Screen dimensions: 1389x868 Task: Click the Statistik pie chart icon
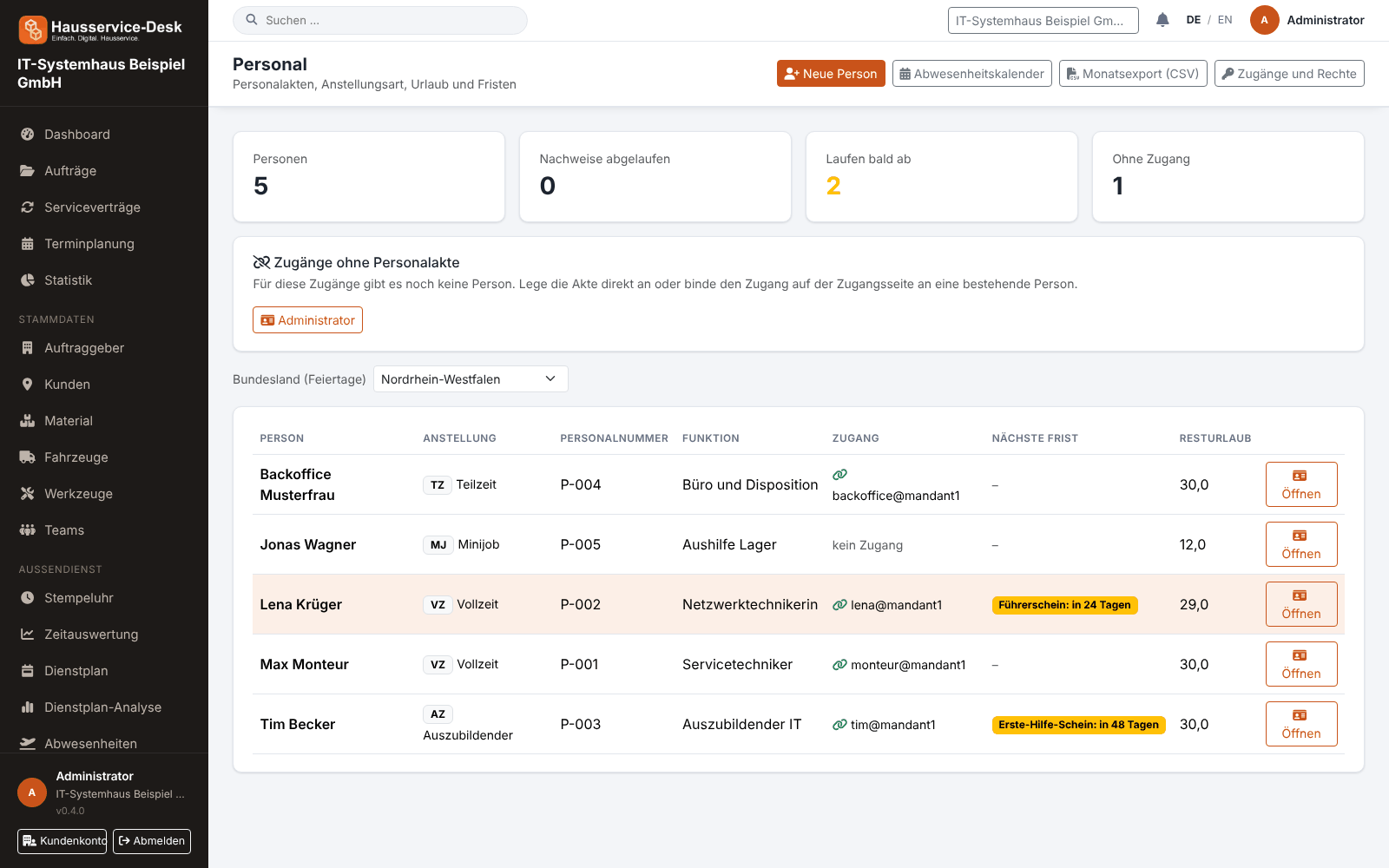28,280
